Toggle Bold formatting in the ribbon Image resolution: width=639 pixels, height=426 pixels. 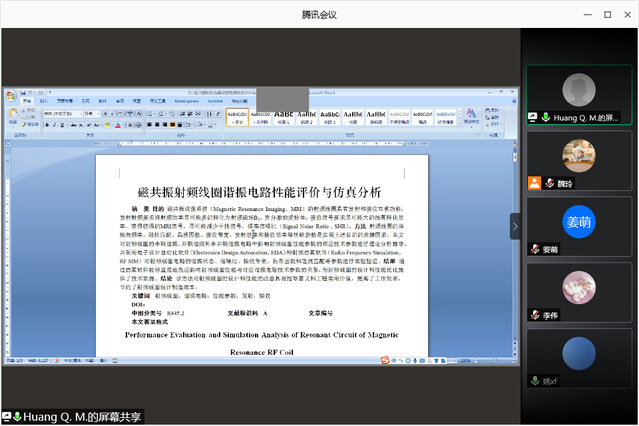pyautogui.click(x=46, y=125)
